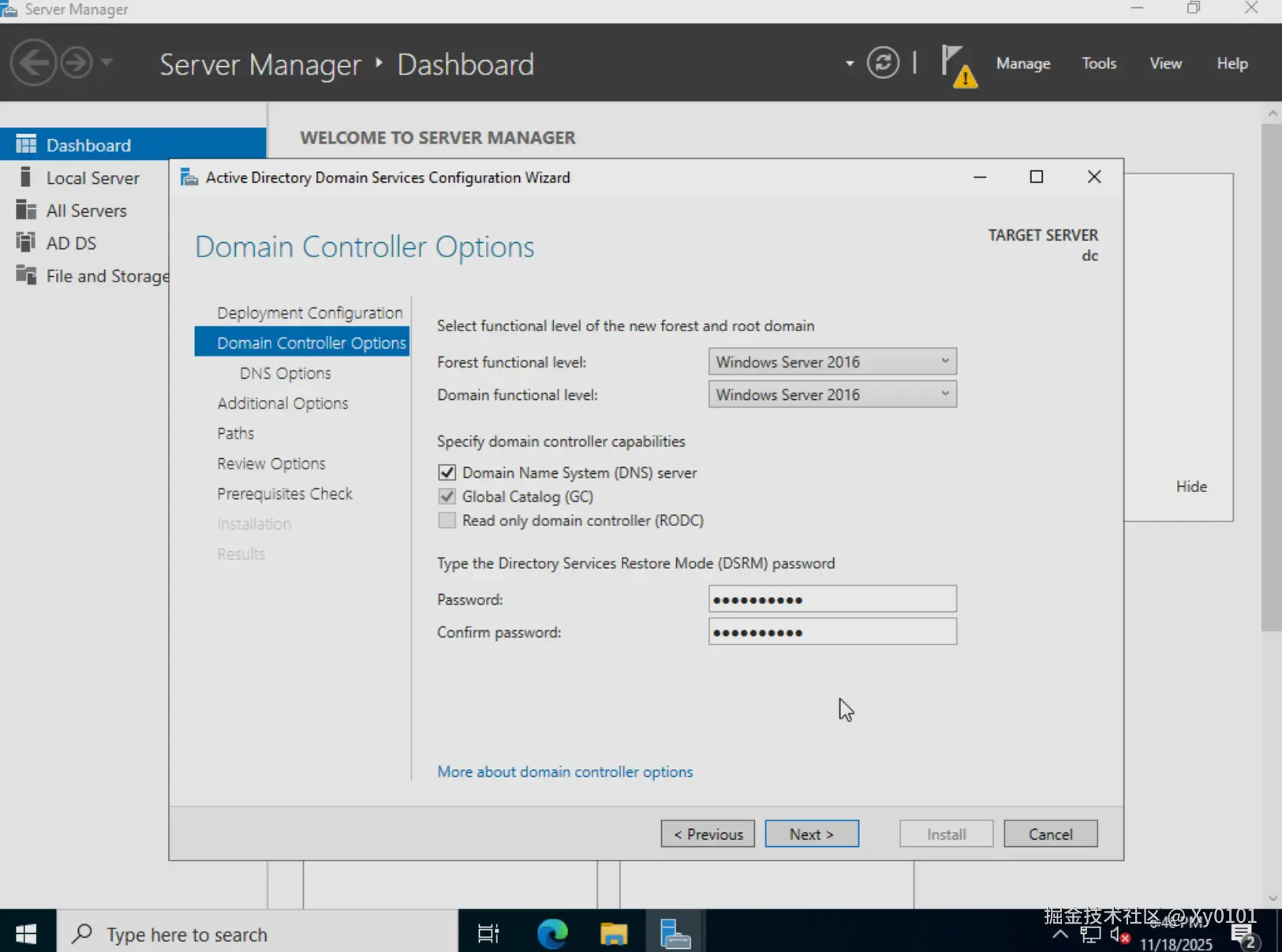
Task: Open the notifications flag with warning
Action: point(959,65)
